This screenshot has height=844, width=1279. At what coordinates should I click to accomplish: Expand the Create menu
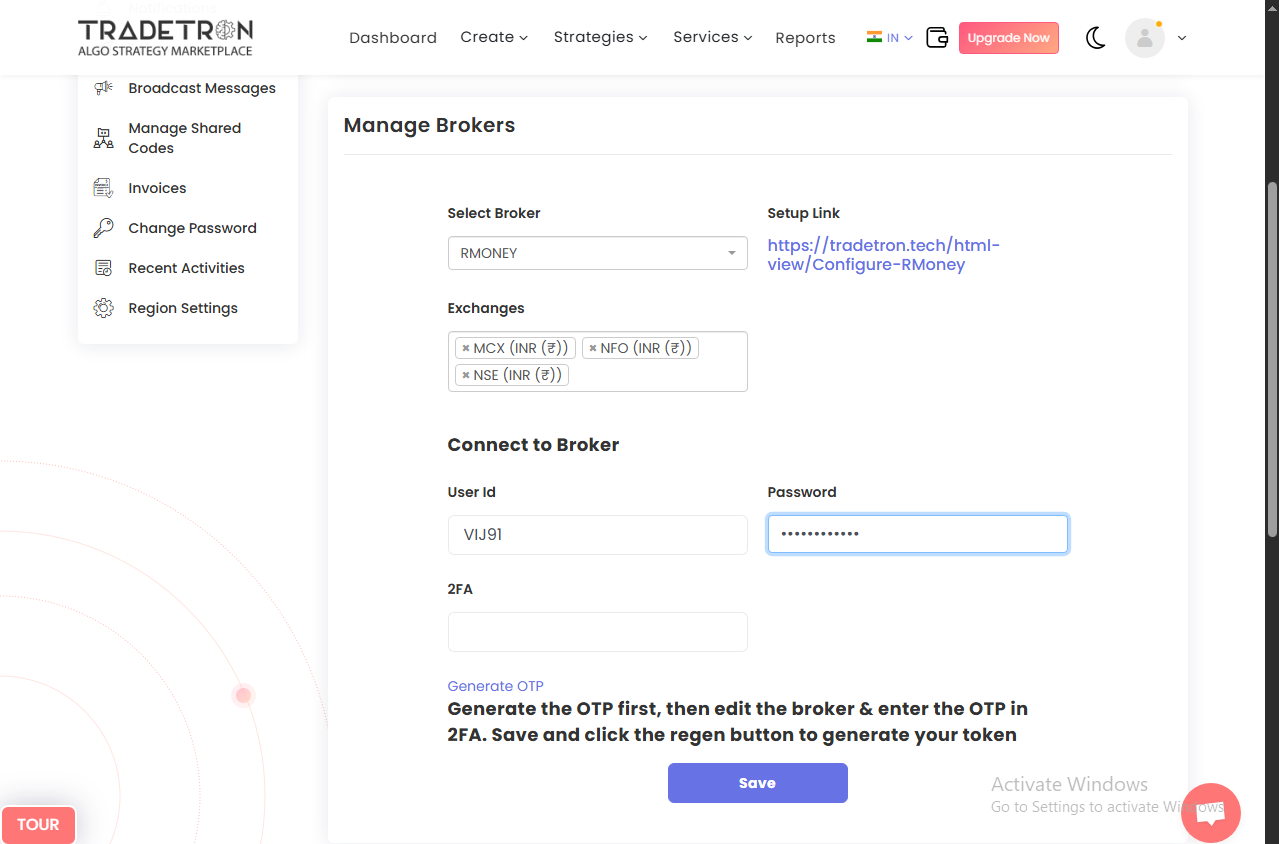coord(494,37)
